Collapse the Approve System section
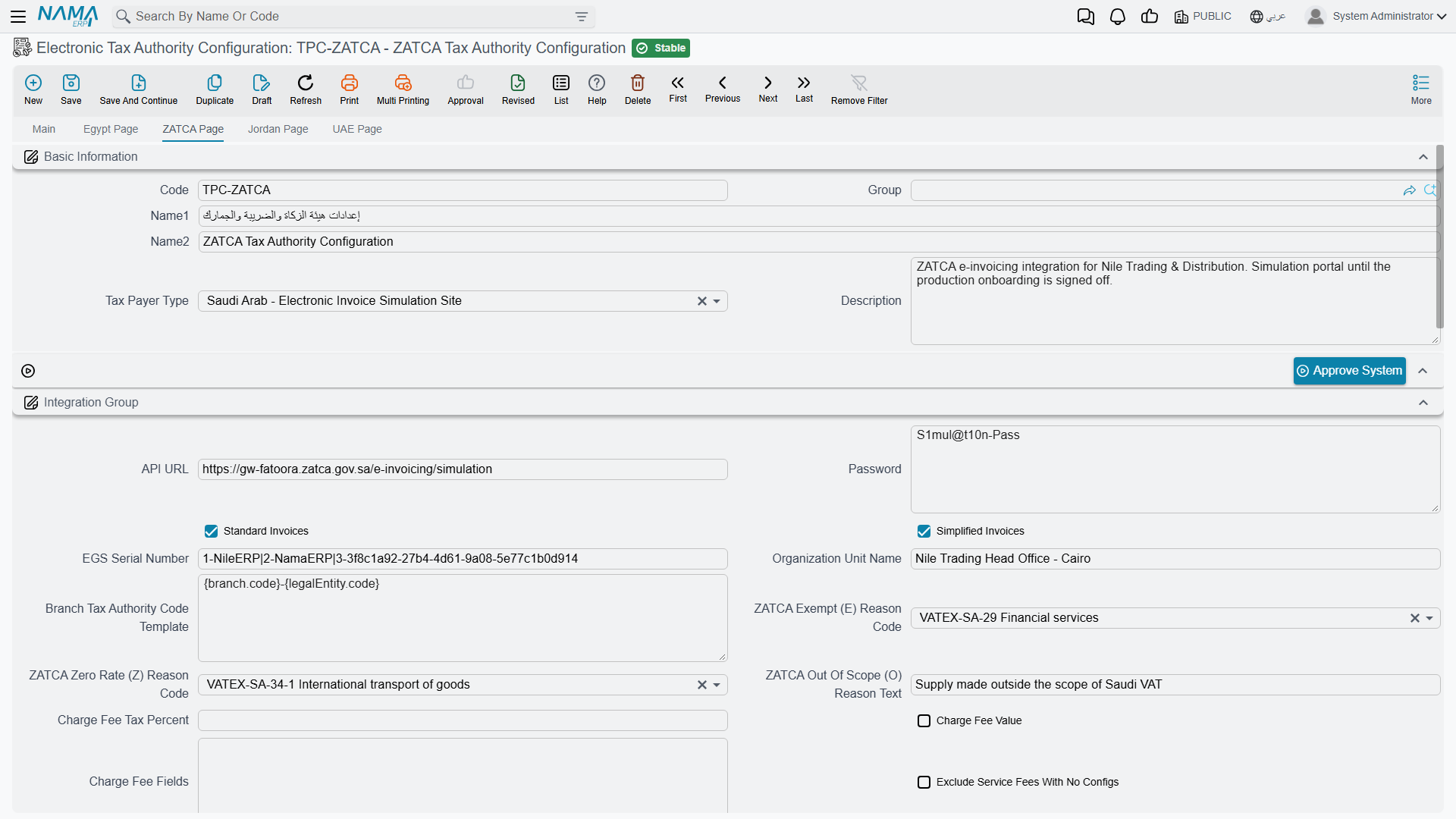Image resolution: width=1456 pixels, height=819 pixels. point(1423,371)
